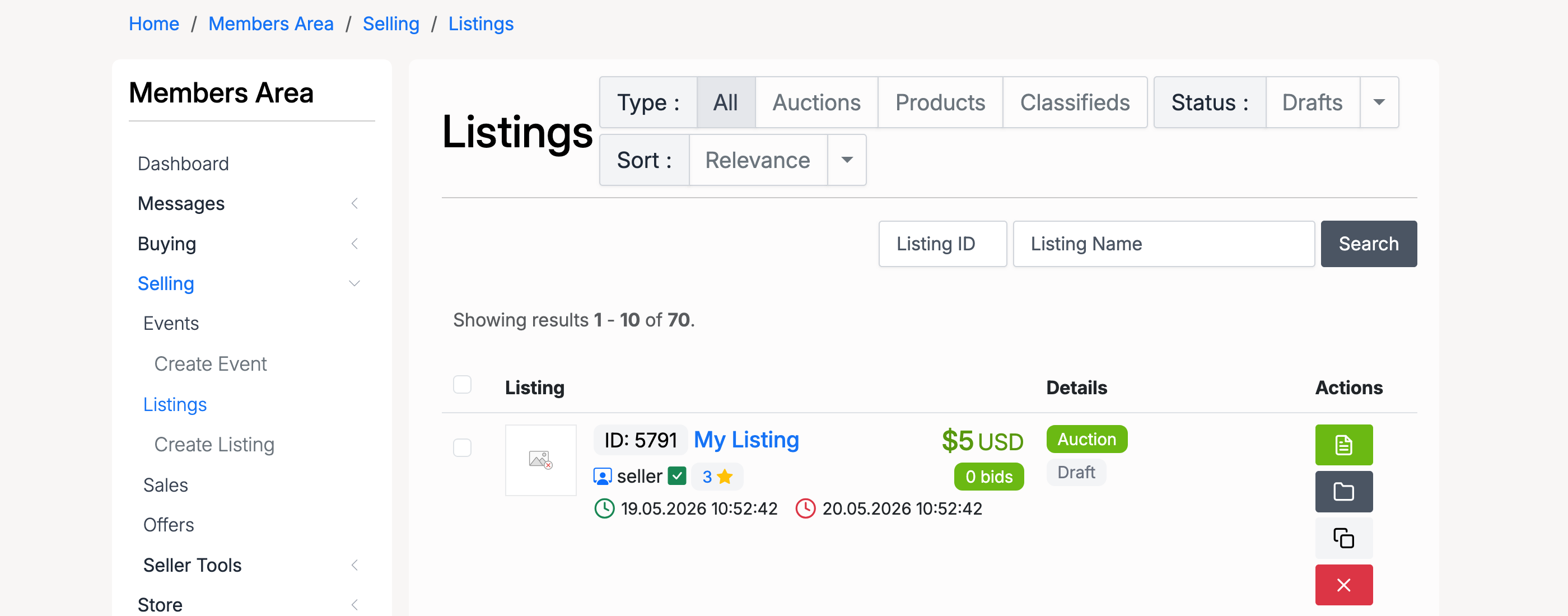Click the end date 20.05.2026 10:52:42
The height and width of the screenshot is (616, 1568).
pos(902,508)
